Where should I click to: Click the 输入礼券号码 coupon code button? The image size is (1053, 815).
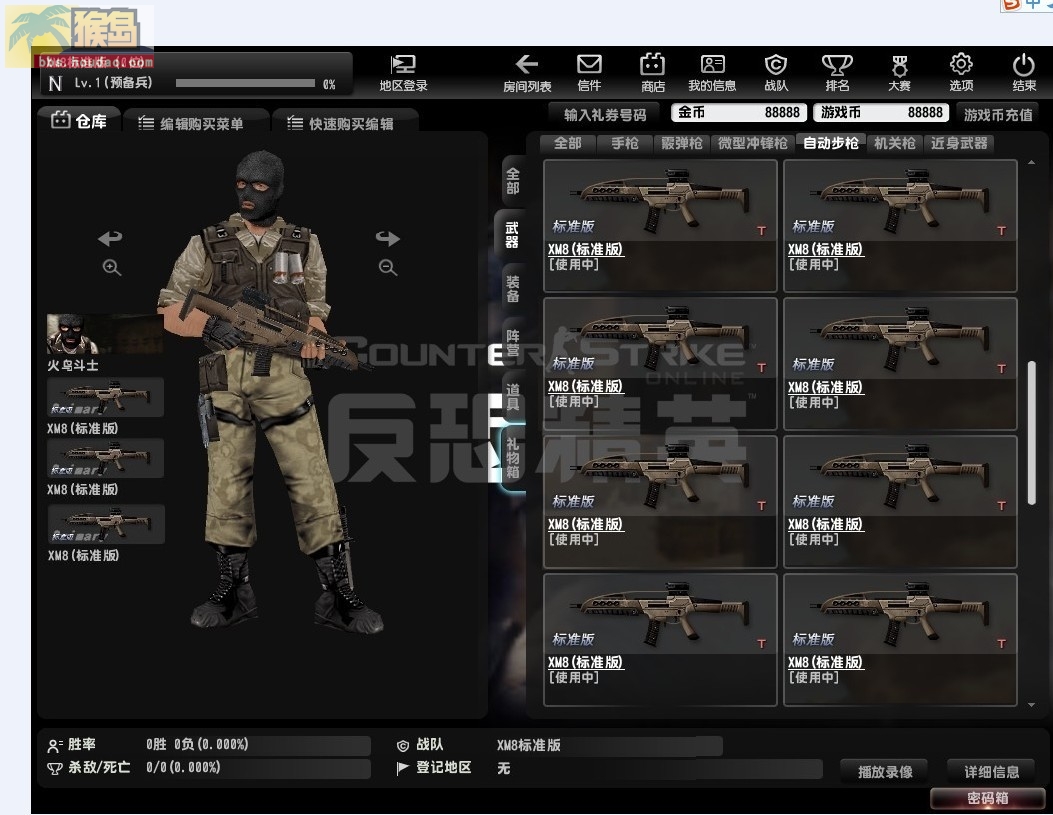coord(604,115)
